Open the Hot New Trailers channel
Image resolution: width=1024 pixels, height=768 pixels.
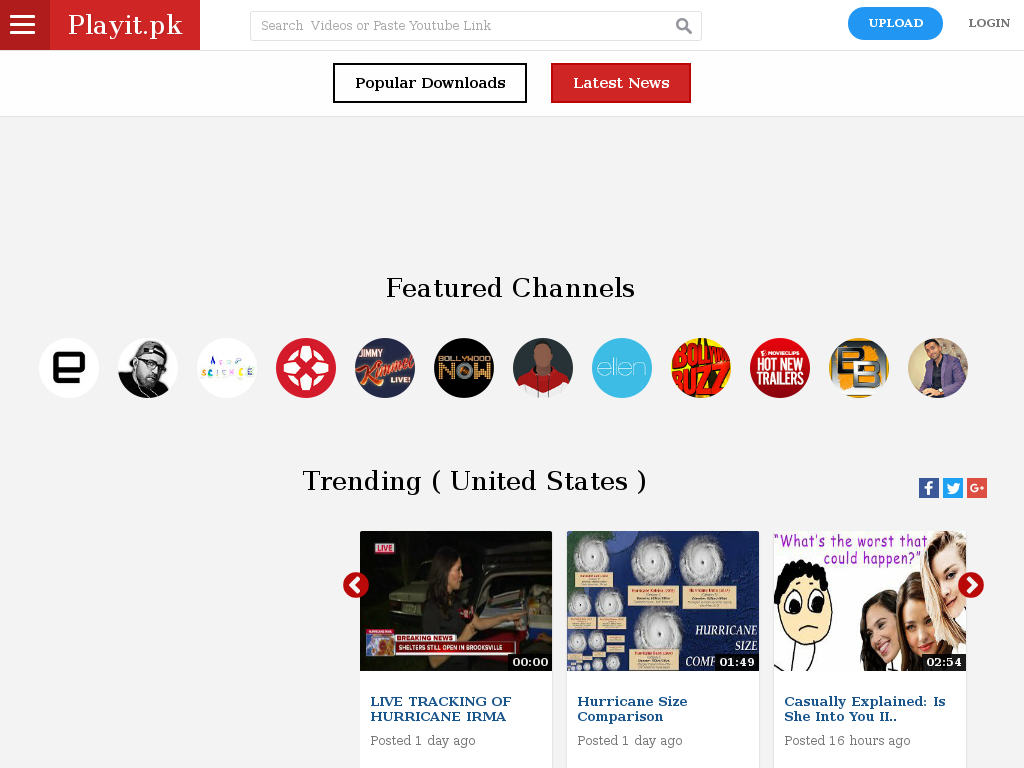click(x=780, y=368)
